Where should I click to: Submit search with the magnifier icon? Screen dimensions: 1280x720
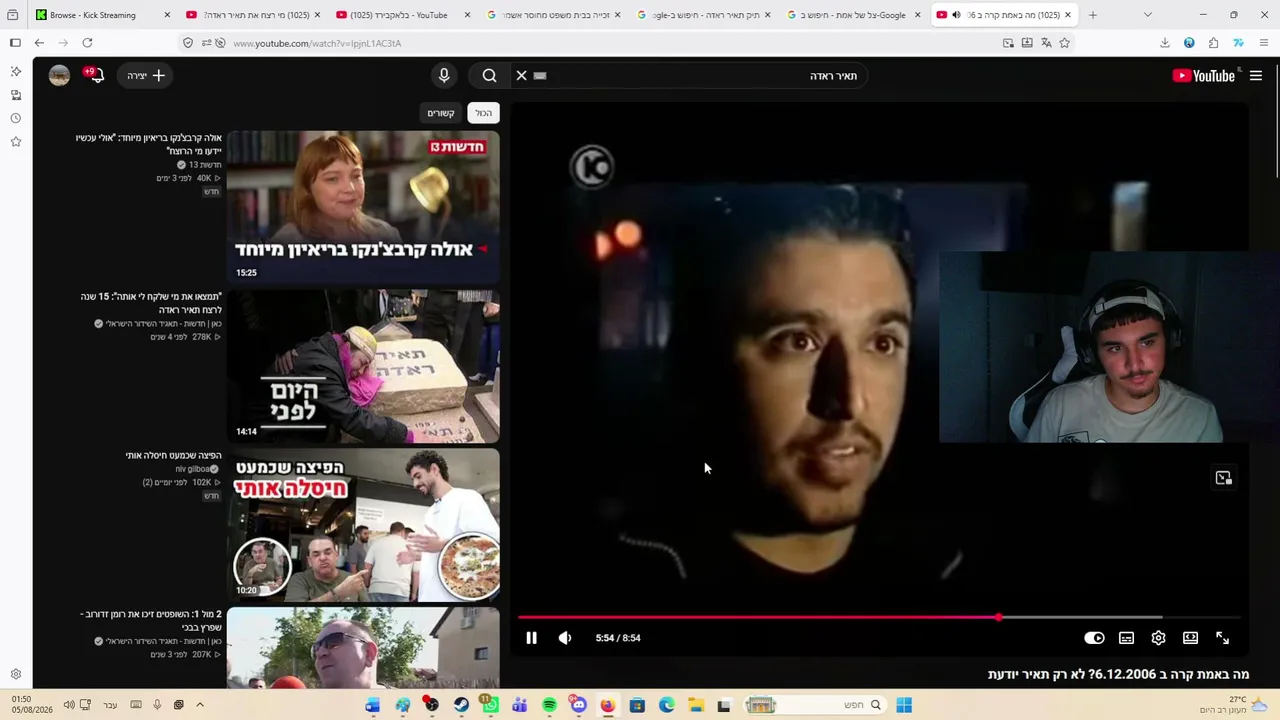click(x=489, y=76)
